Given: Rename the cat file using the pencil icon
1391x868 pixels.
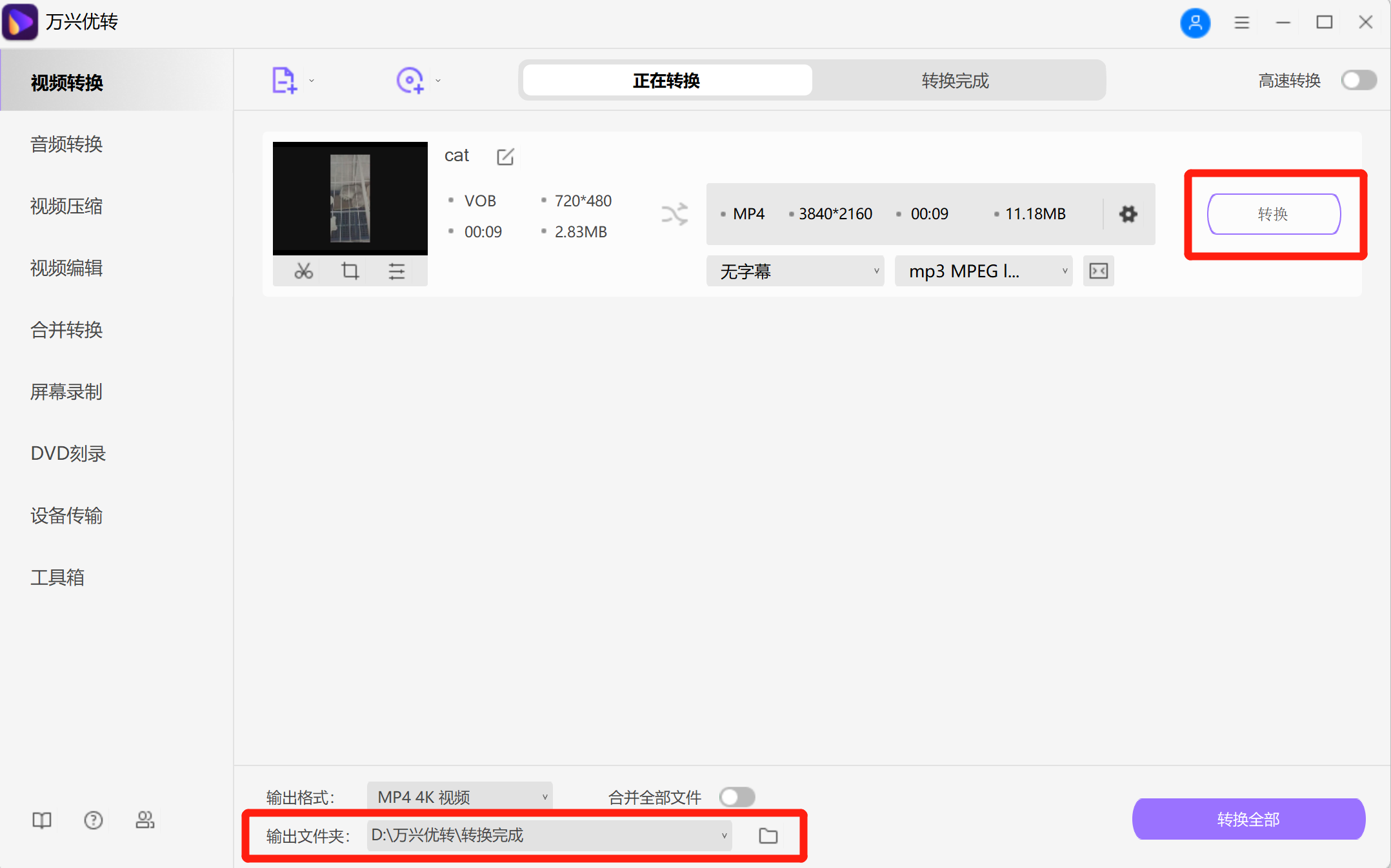Looking at the screenshot, I should [x=505, y=156].
